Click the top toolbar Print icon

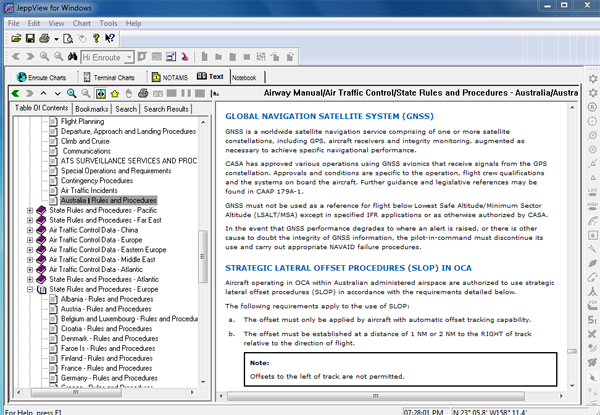[44, 38]
